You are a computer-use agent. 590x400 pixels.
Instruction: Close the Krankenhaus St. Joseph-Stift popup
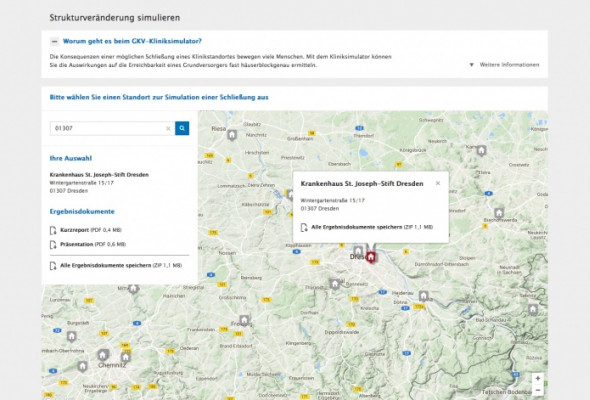click(x=438, y=183)
